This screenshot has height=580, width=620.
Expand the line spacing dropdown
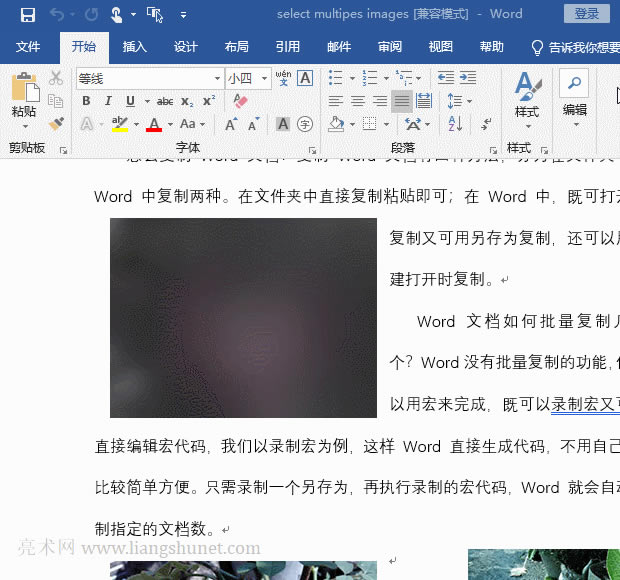coord(468,101)
